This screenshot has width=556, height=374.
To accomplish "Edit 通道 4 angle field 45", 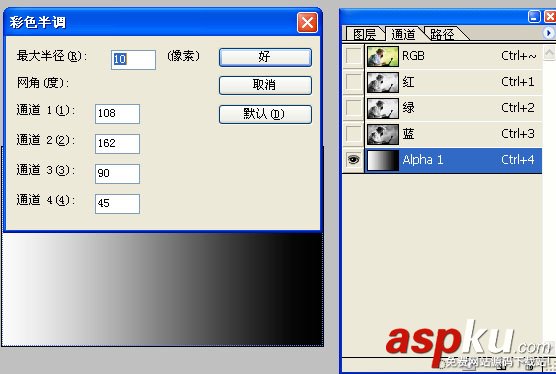I will point(117,203).
